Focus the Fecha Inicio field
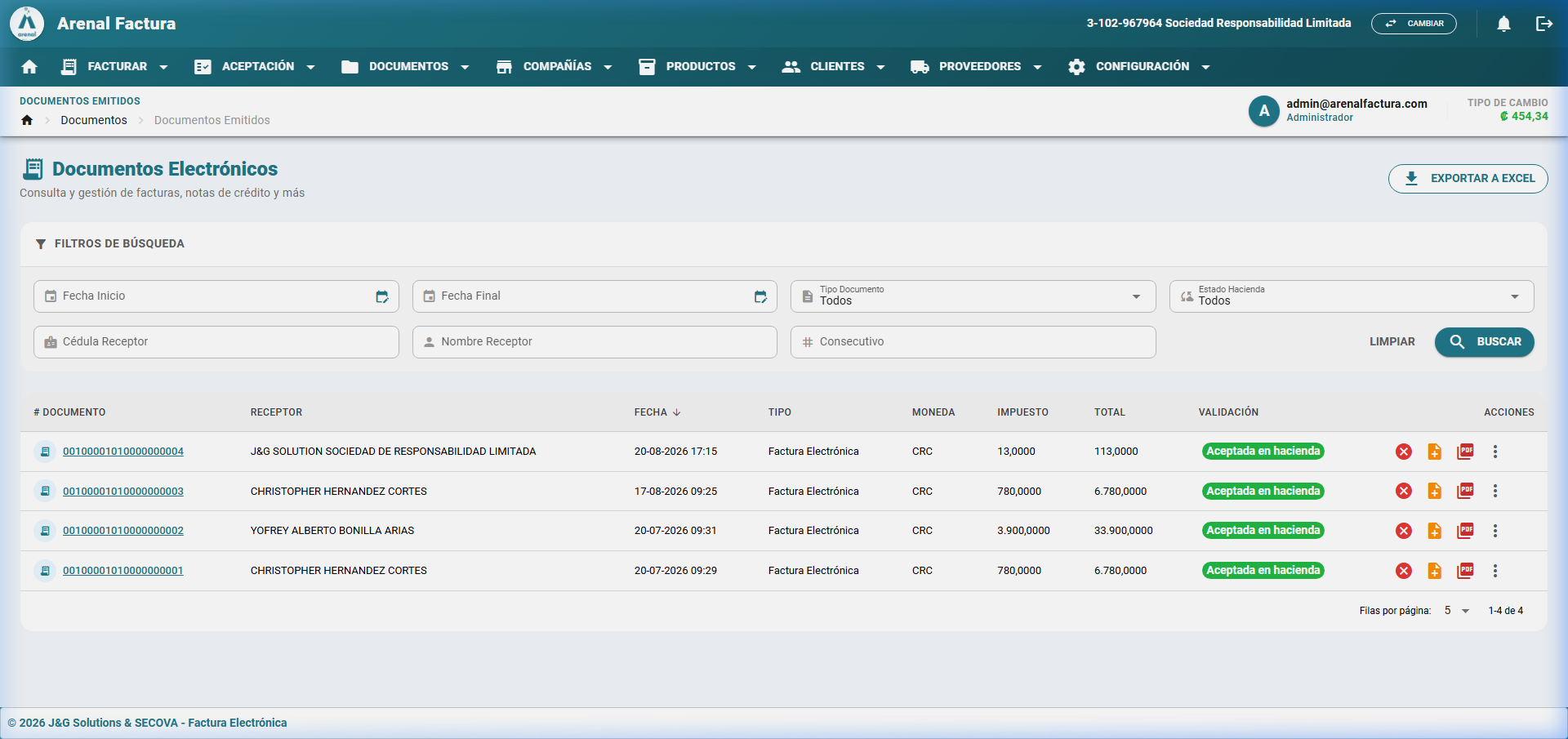The height and width of the screenshot is (739, 1568). coord(216,296)
